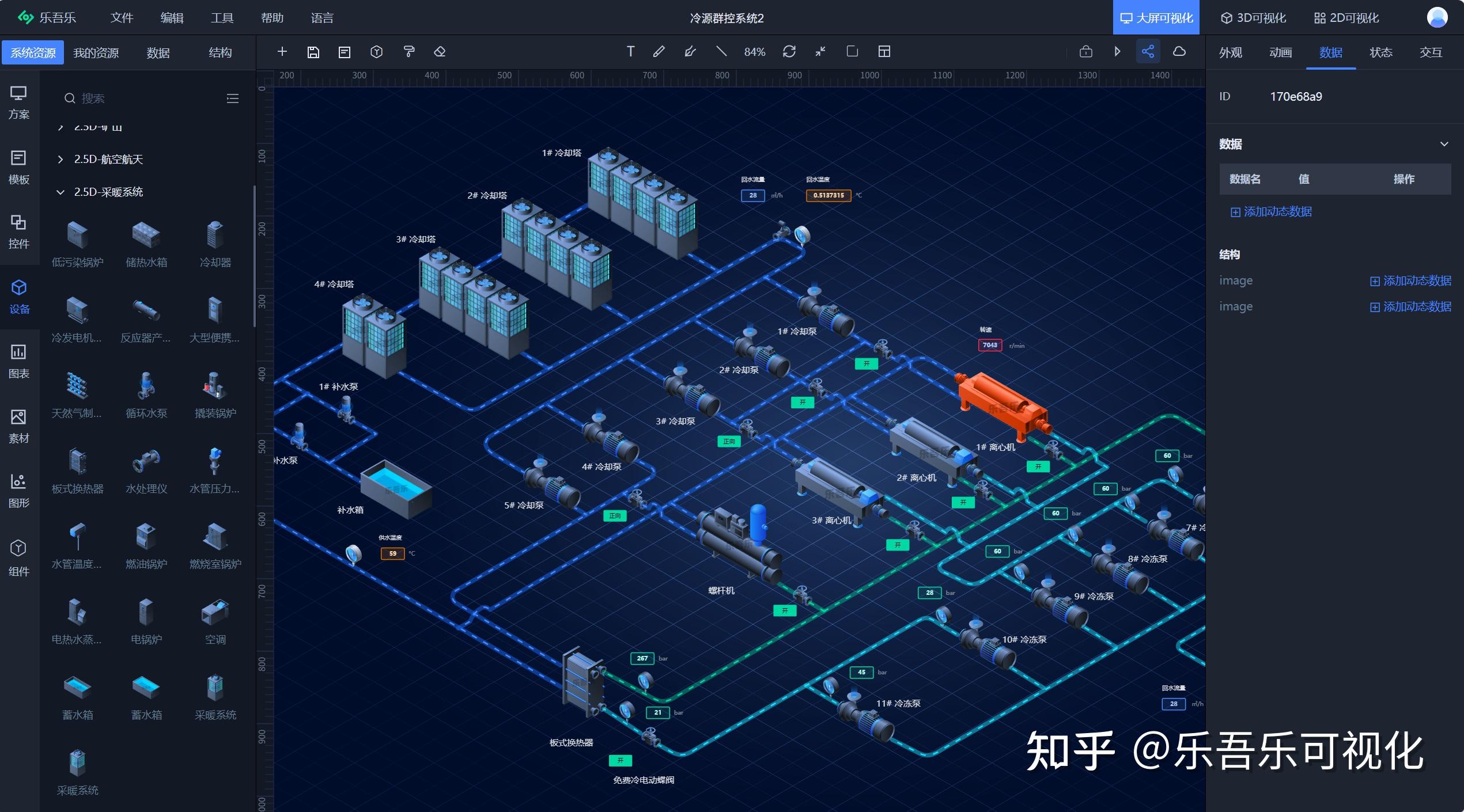Select the eraser clear tool
The height and width of the screenshot is (812, 1464).
coord(440,52)
